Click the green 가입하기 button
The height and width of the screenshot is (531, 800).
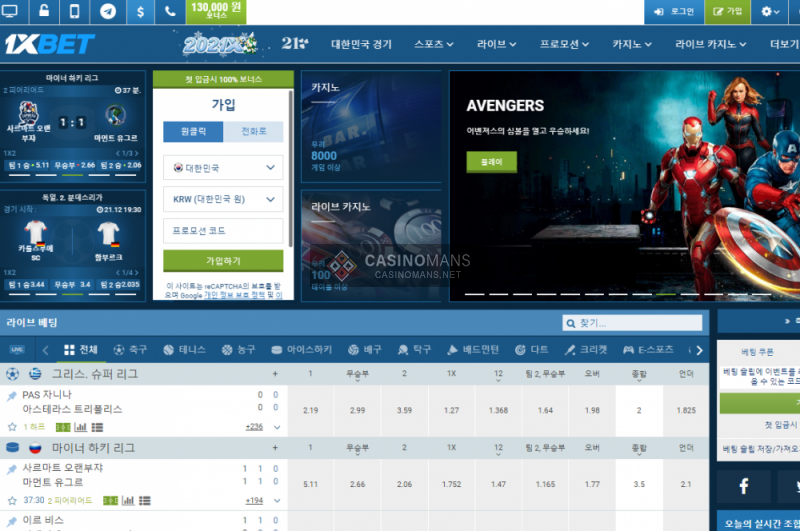[x=223, y=260]
